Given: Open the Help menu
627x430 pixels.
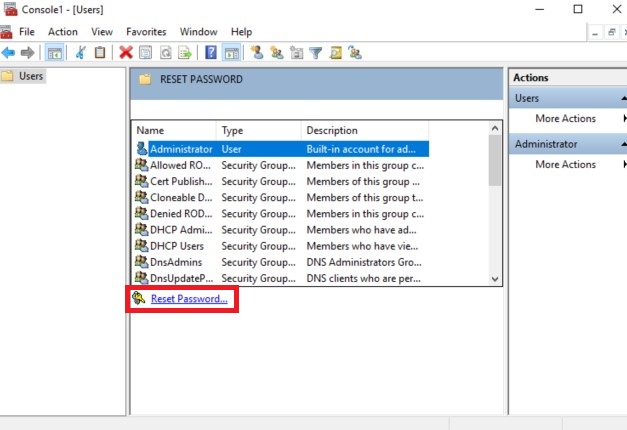Looking at the screenshot, I should pyautogui.click(x=242, y=32).
